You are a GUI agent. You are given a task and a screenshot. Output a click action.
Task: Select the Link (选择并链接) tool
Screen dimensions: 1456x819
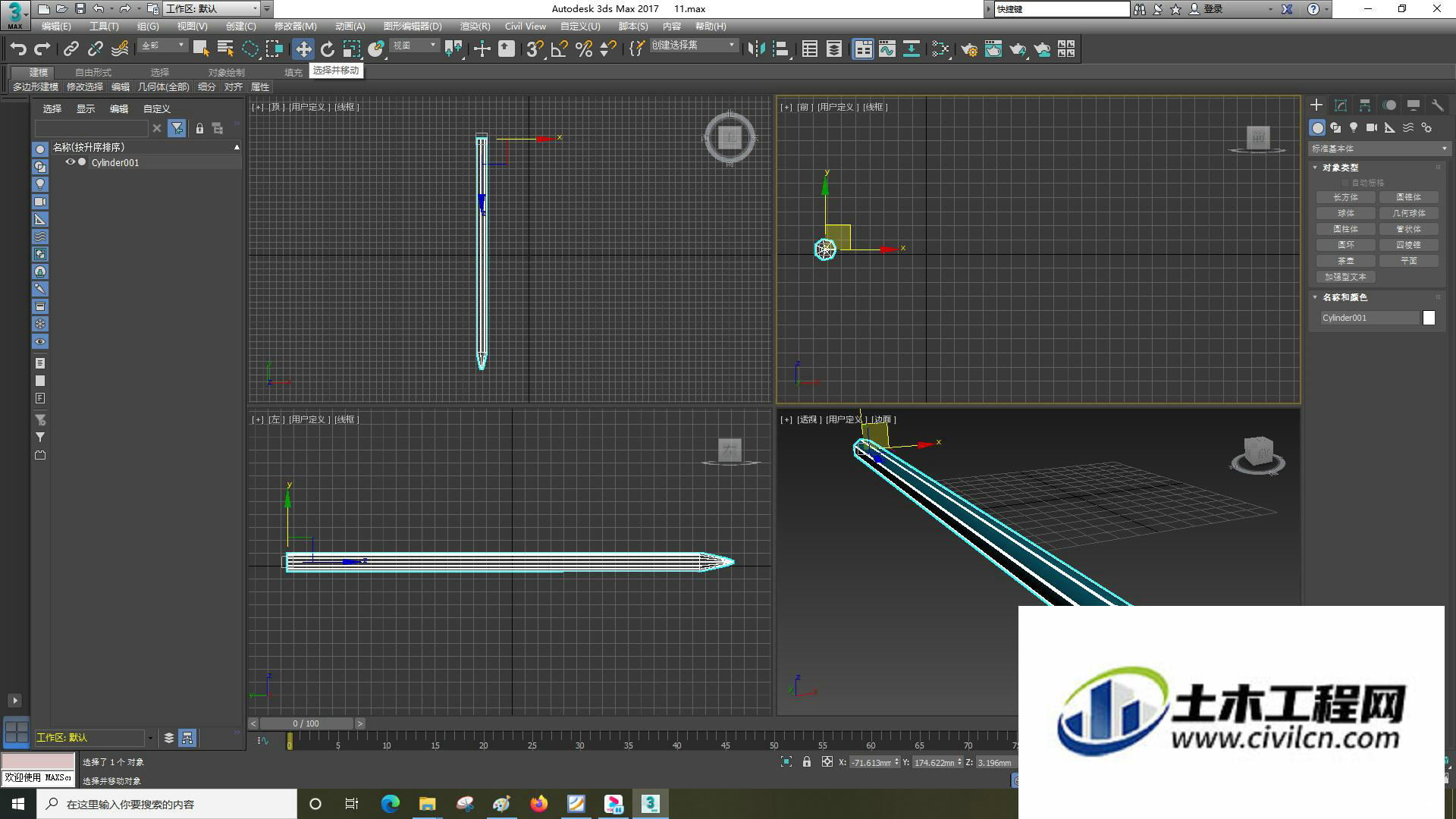point(71,49)
